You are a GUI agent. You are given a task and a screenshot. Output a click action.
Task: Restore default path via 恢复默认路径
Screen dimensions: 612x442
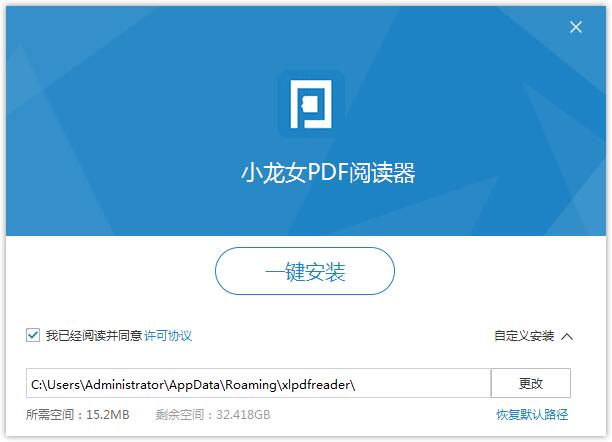coord(532,414)
